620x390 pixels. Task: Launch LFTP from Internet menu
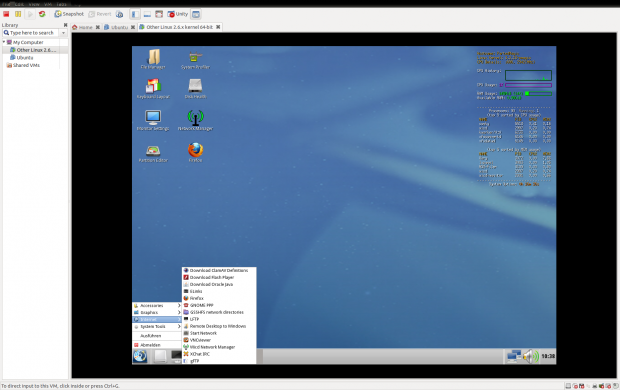219,319
